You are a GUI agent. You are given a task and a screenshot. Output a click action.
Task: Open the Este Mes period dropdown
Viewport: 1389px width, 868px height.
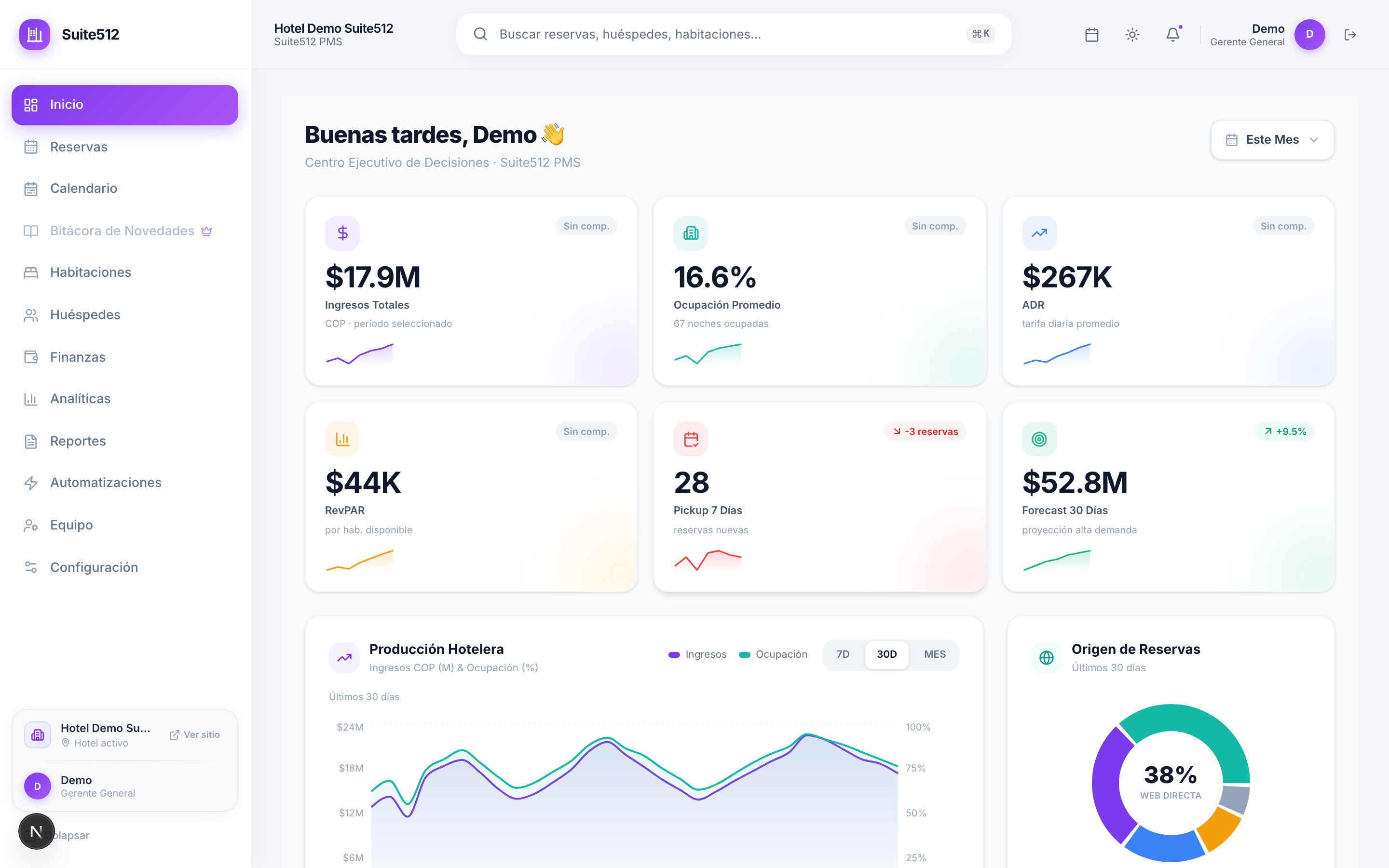[x=1272, y=139]
